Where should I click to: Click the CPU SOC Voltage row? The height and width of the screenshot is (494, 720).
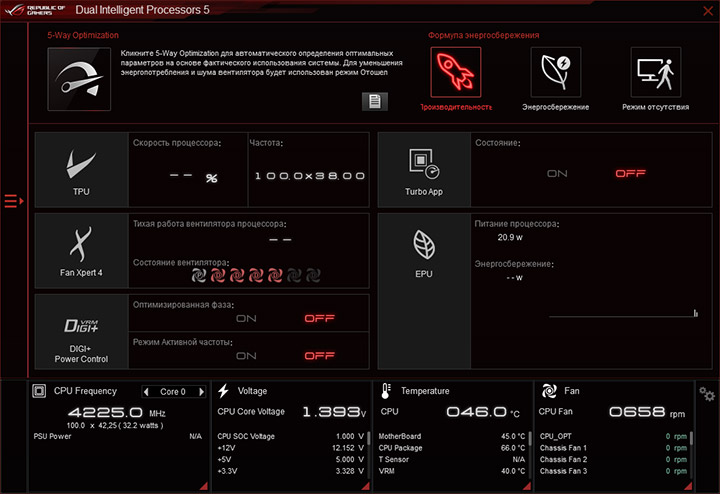pos(291,436)
